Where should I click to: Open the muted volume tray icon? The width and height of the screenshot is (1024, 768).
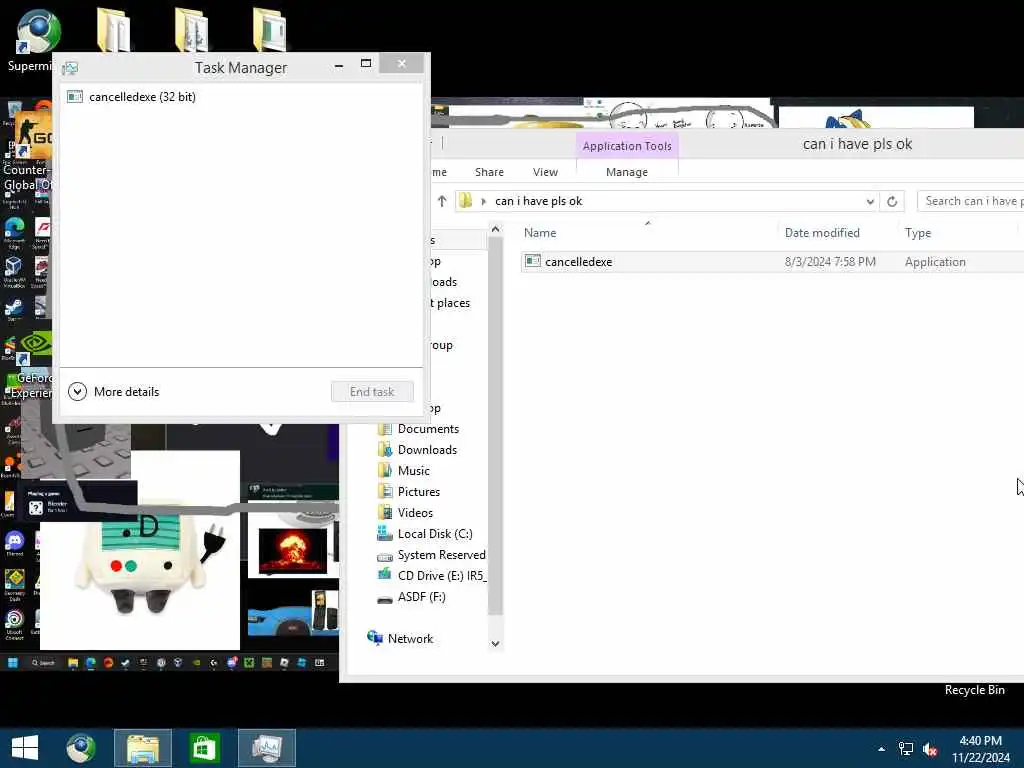[x=931, y=749]
